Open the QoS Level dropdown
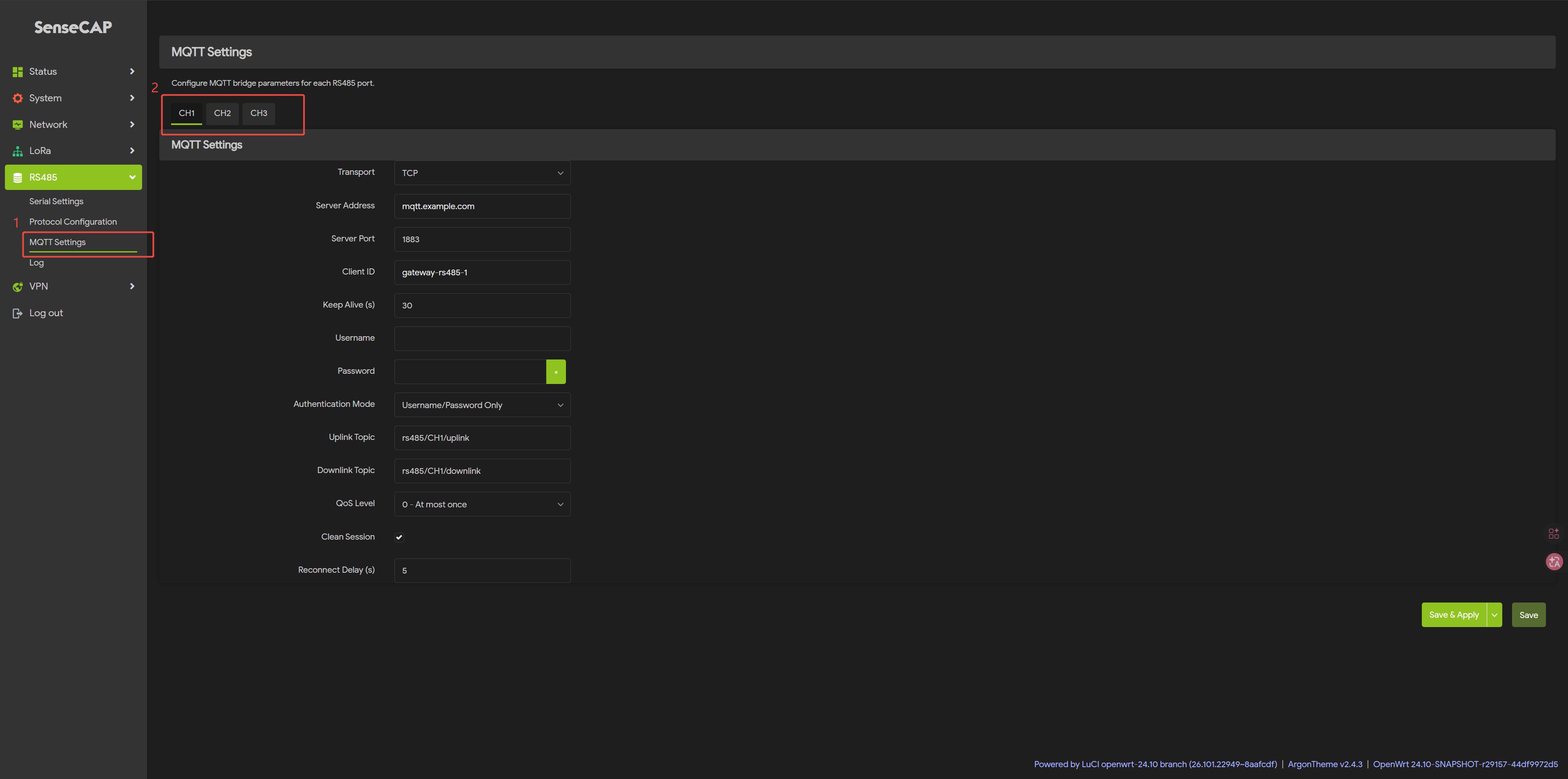The image size is (1568, 779). point(482,504)
